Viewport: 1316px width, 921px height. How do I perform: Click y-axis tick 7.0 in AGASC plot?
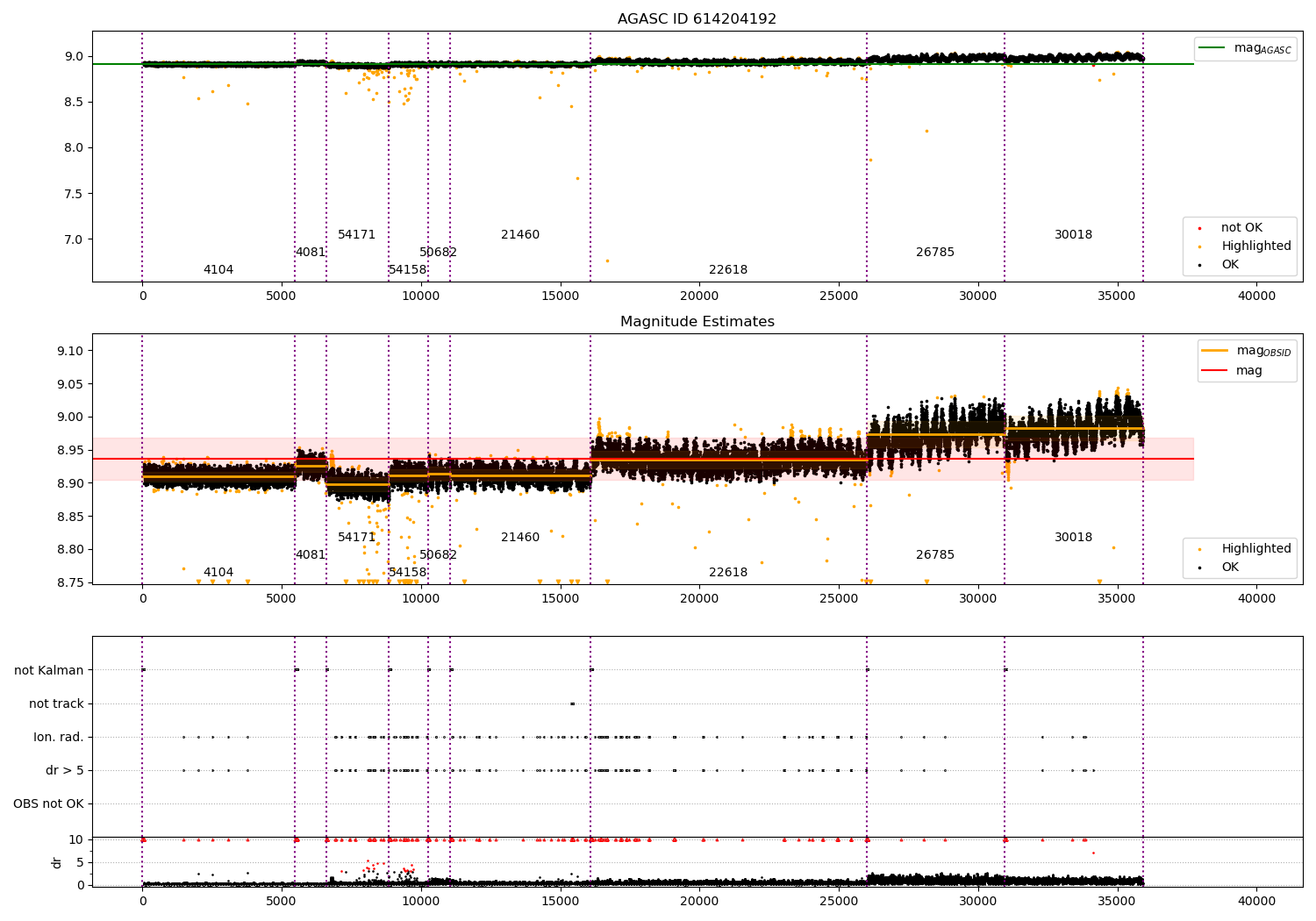click(74, 239)
